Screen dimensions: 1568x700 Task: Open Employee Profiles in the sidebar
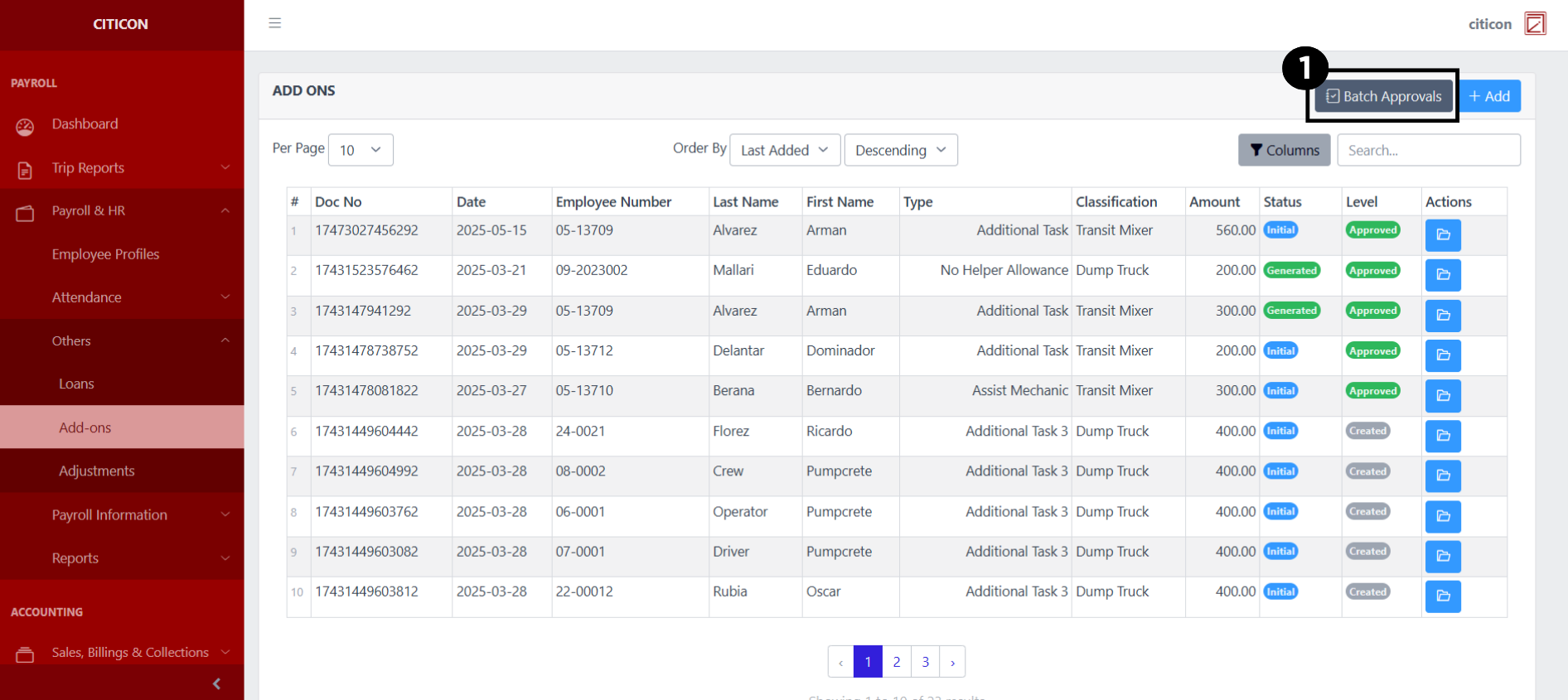(105, 254)
